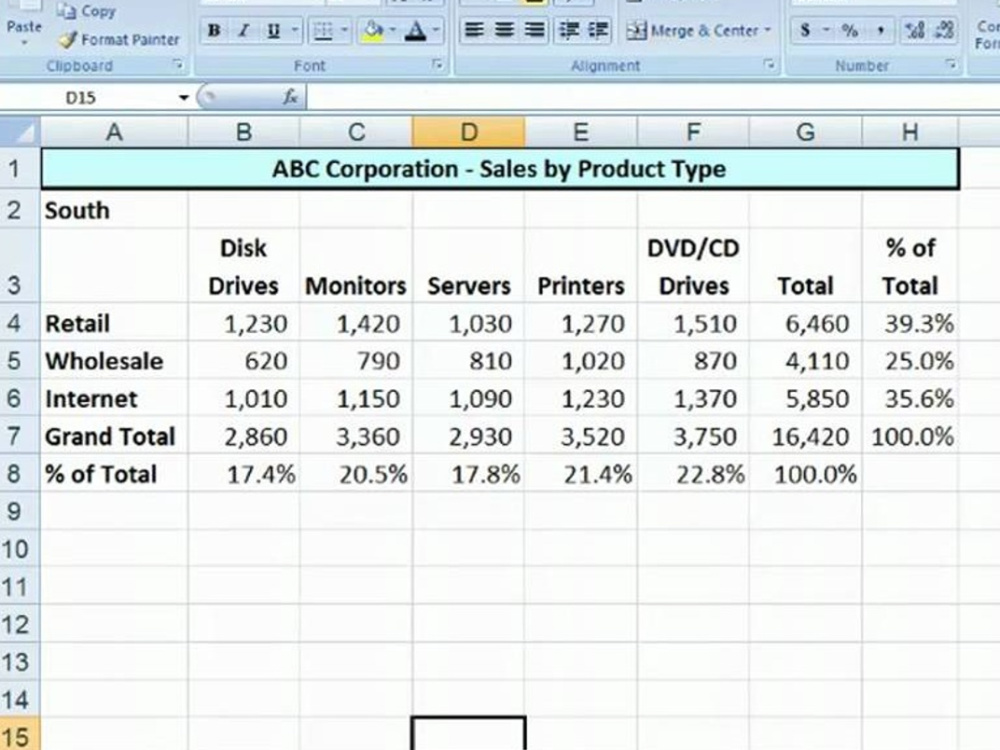1000x750 pixels.
Task: Apply the Font Color button
Action: [416, 30]
